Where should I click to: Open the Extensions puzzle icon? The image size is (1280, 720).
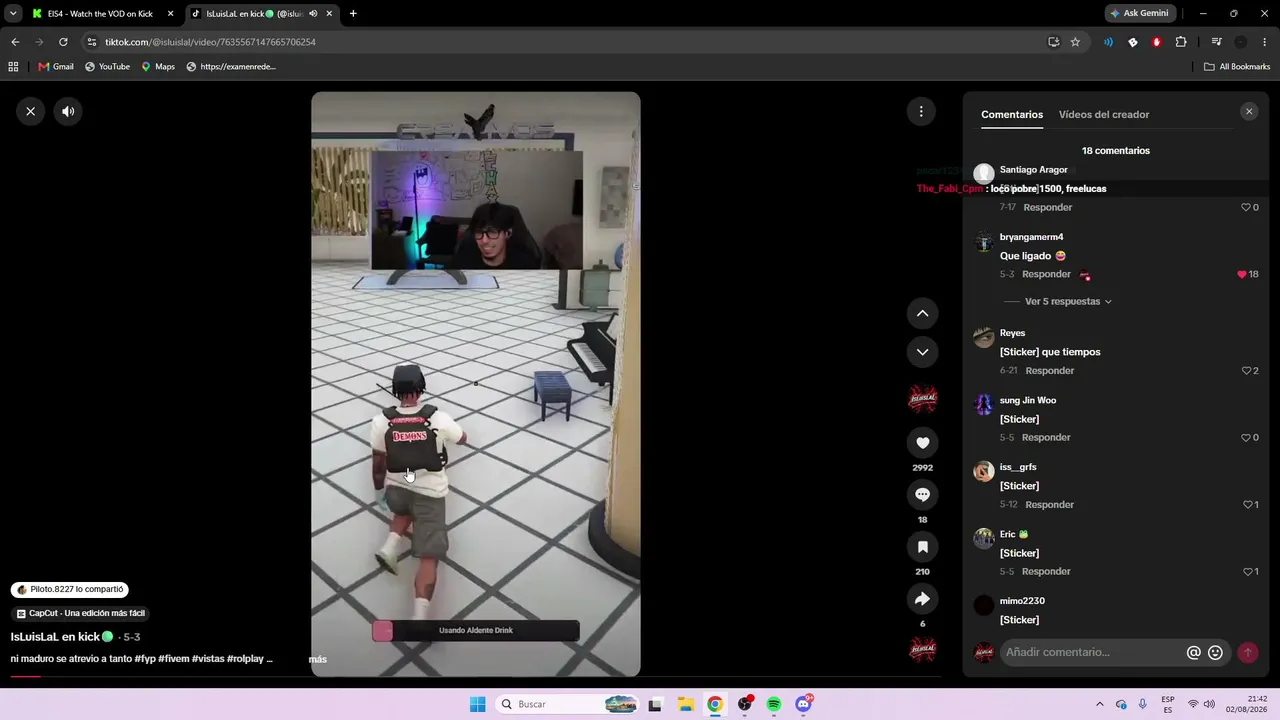point(1181,42)
